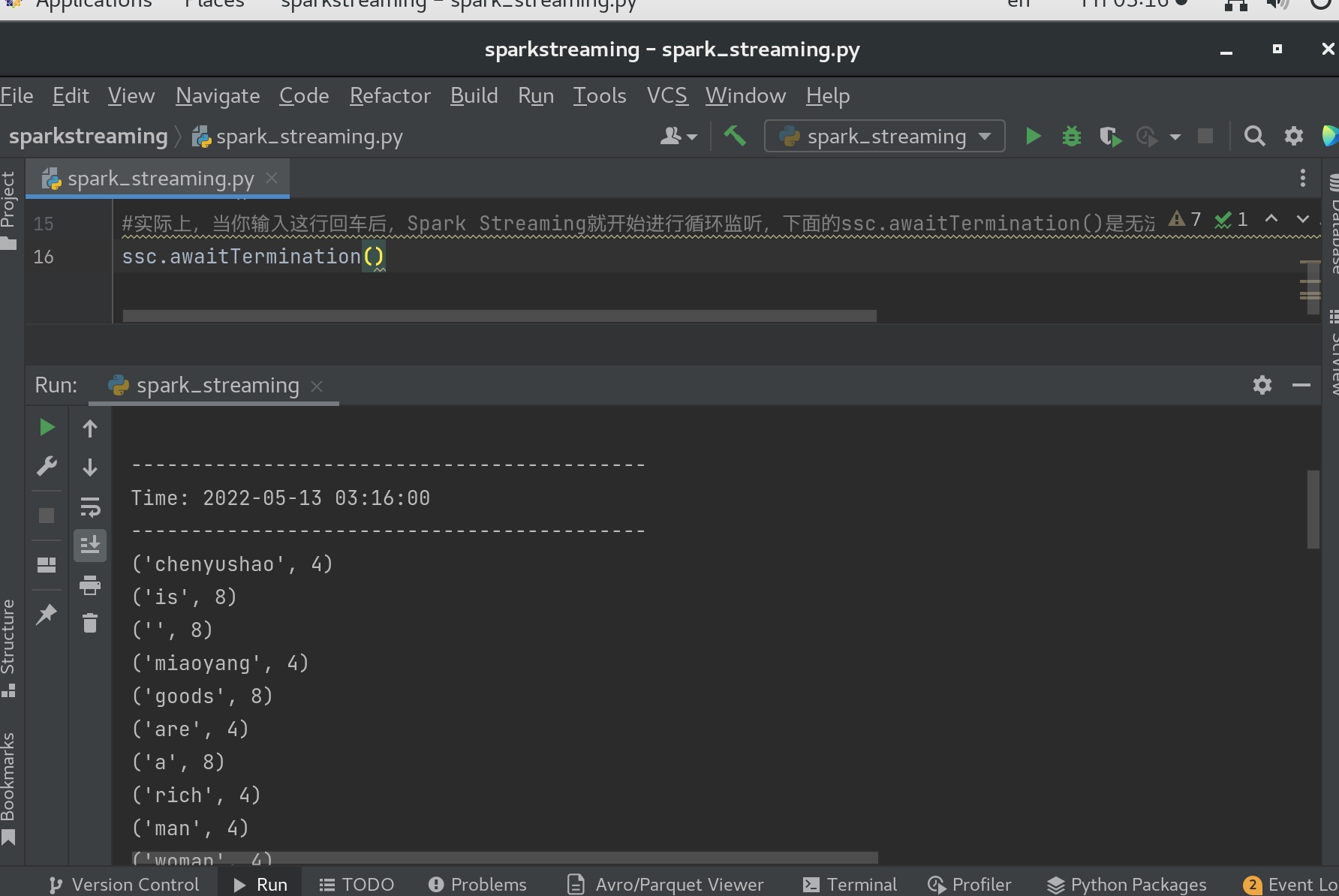Open the Run menu in the menu bar
The image size is (1339, 896).
point(536,95)
